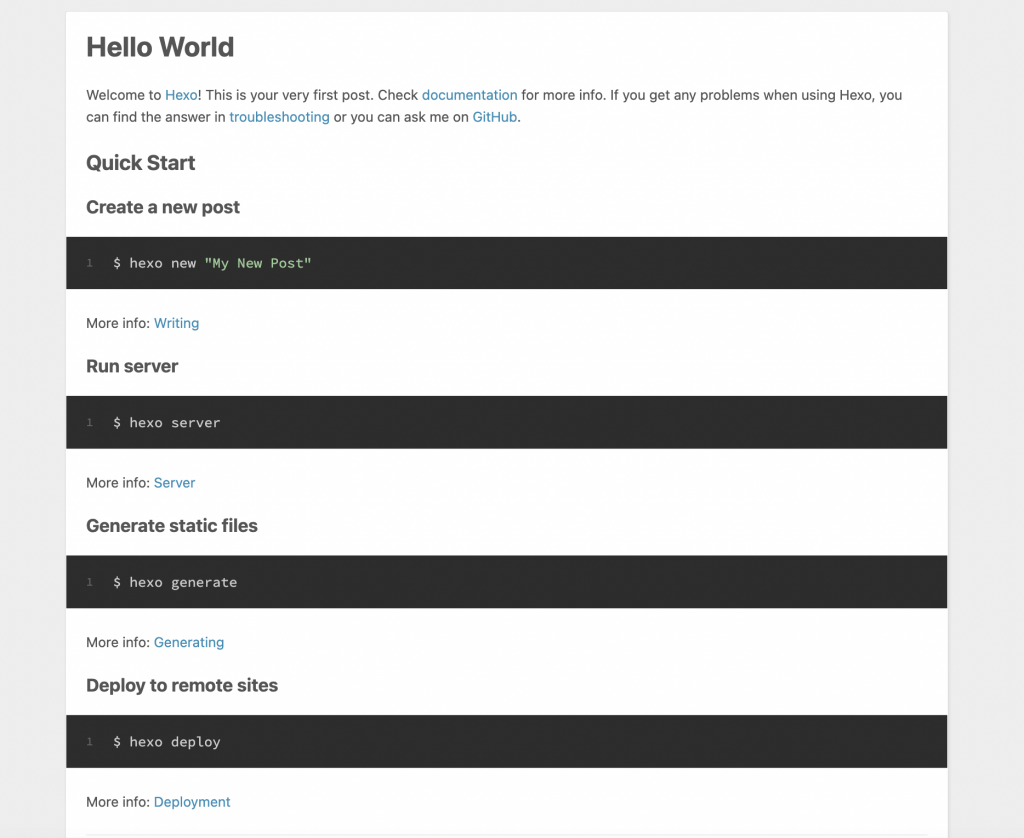Go to the Deployment more info link

[x=192, y=802]
